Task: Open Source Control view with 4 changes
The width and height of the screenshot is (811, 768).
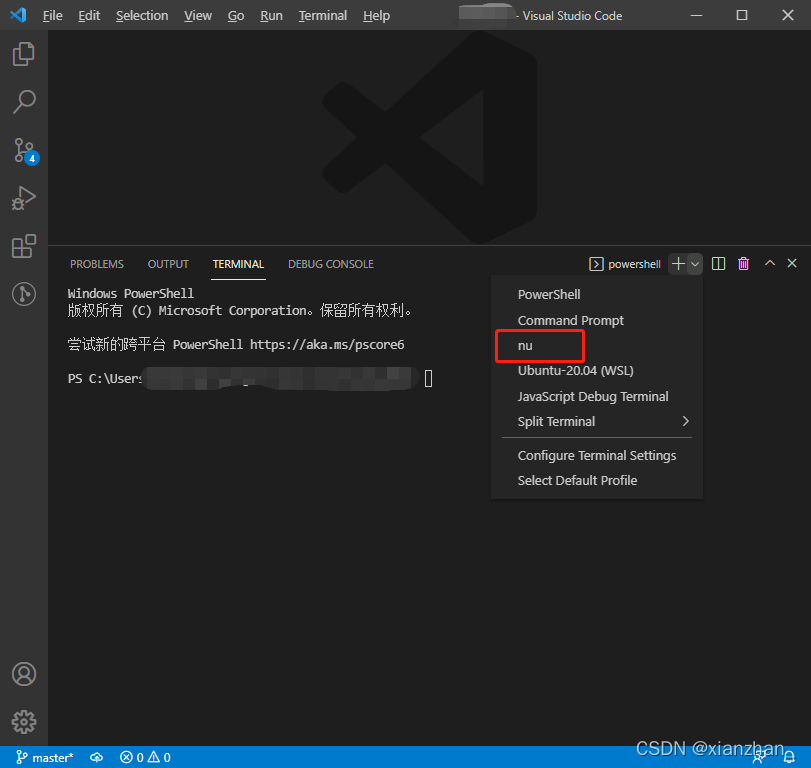Action: click(25, 151)
